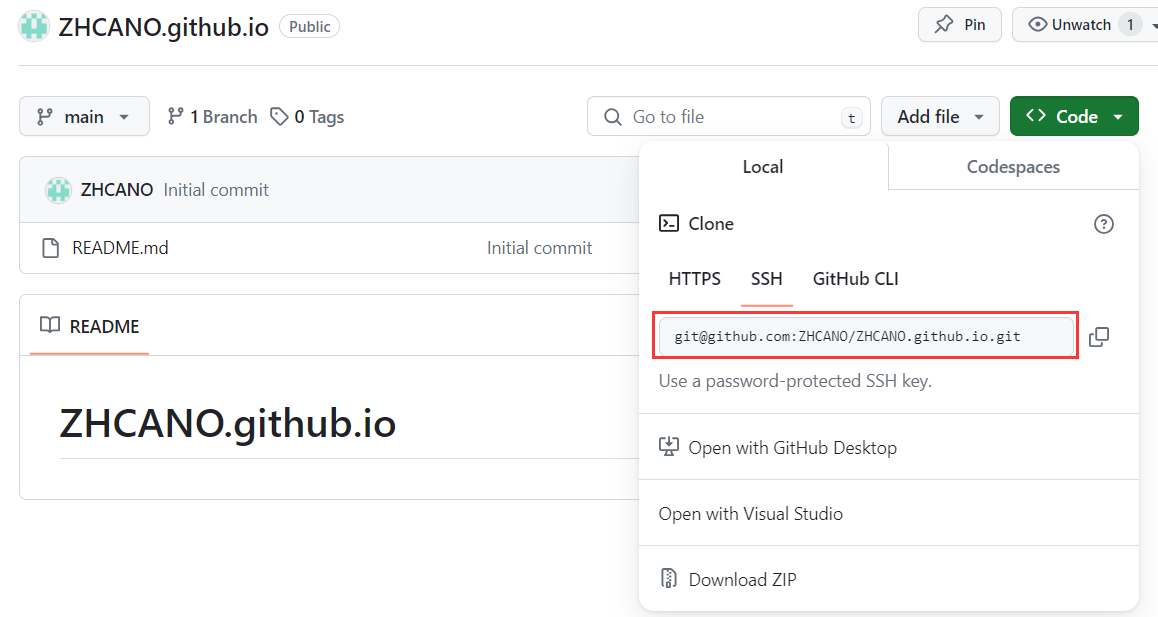This screenshot has height=617, width=1158.
Task: Click the GitHub Desktop download icon
Action: 668,446
